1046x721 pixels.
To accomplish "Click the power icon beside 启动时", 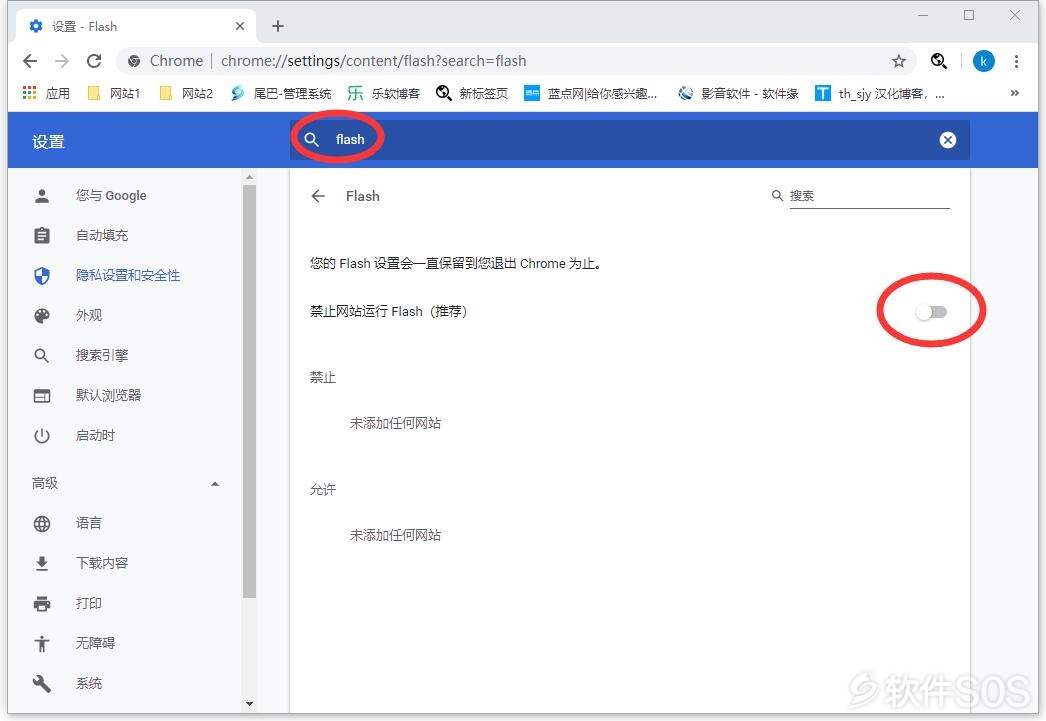I will (42, 436).
